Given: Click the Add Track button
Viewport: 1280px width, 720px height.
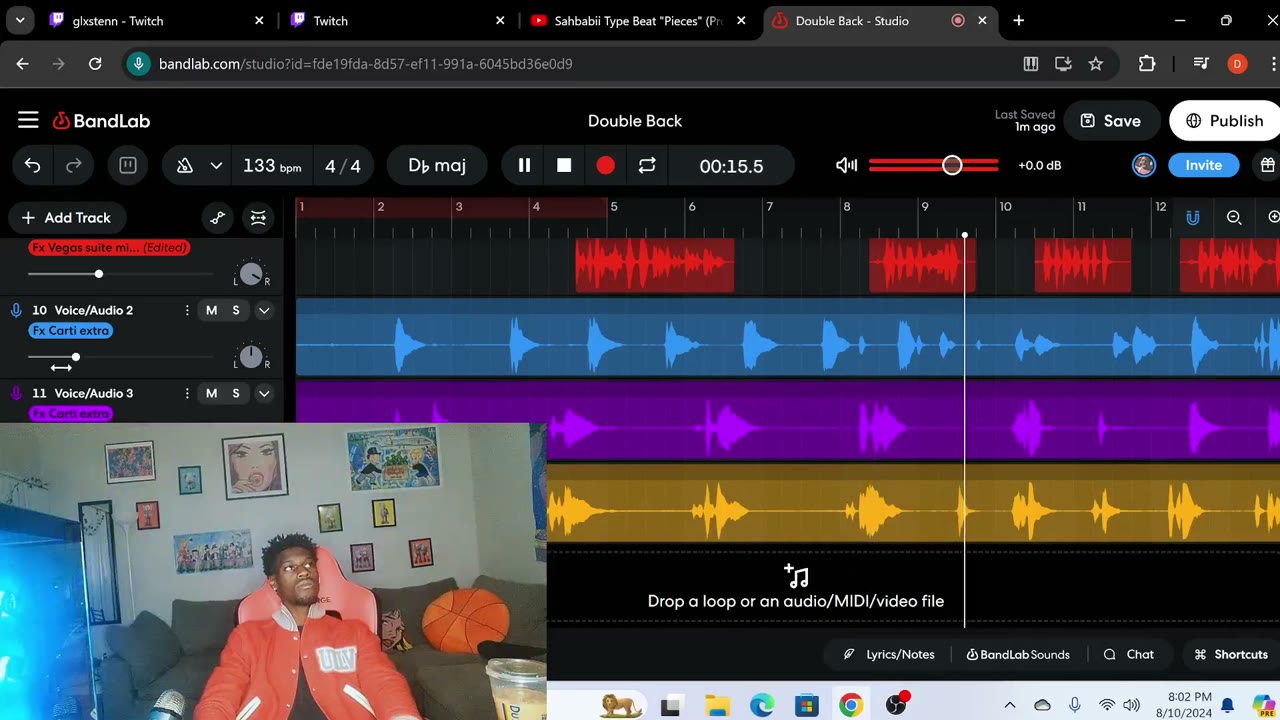Looking at the screenshot, I should pos(66,218).
